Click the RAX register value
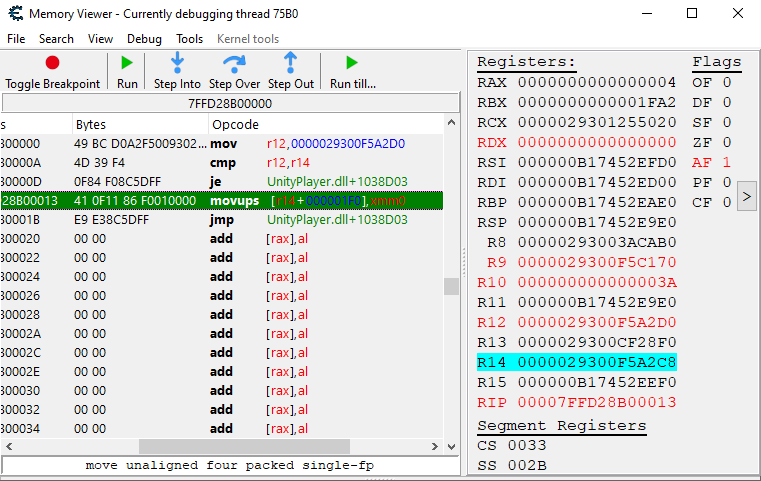The width and height of the screenshot is (761, 481). pyautogui.click(x=596, y=83)
